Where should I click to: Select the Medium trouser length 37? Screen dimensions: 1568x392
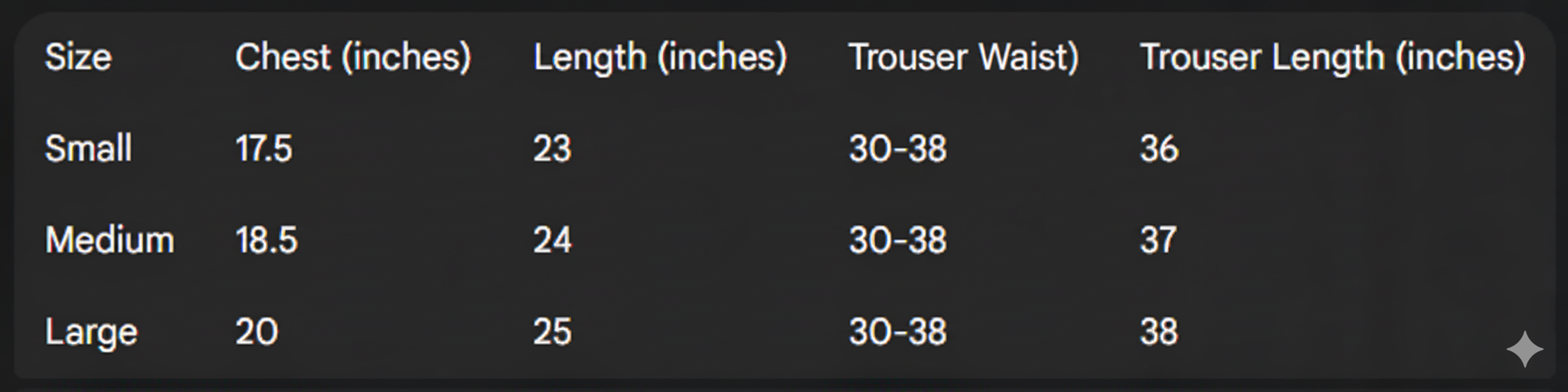click(1158, 240)
